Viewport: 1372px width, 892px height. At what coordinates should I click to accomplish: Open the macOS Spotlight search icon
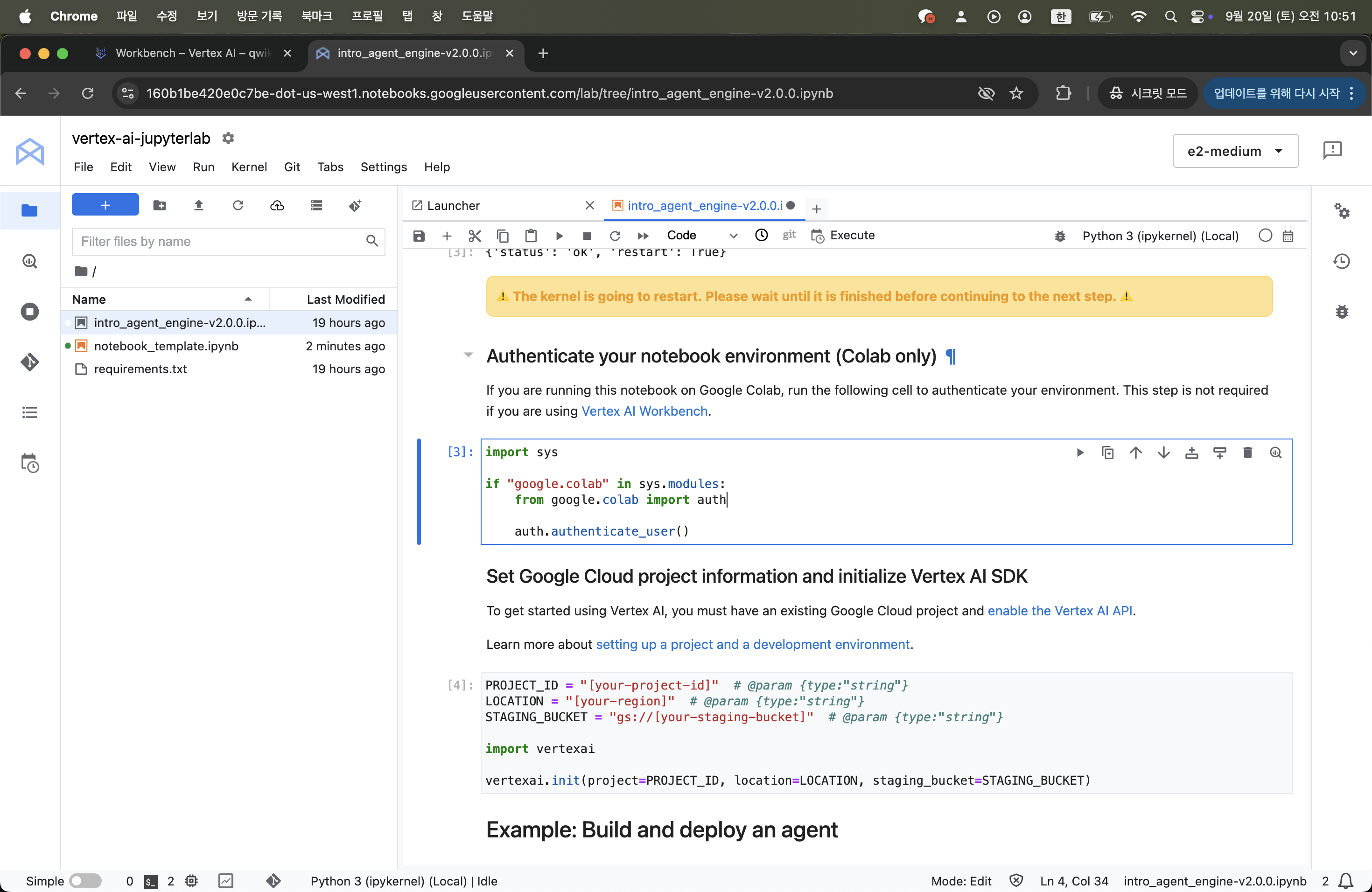point(1169,16)
